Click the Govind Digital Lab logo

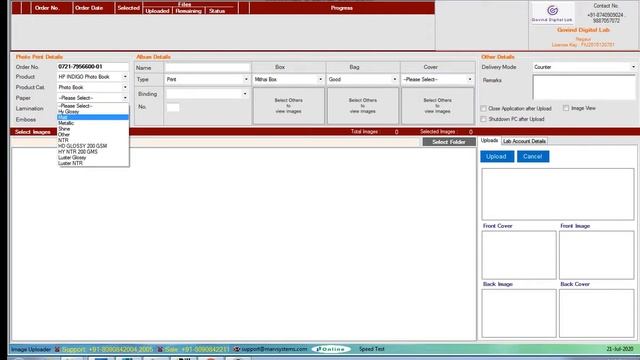pos(552,13)
